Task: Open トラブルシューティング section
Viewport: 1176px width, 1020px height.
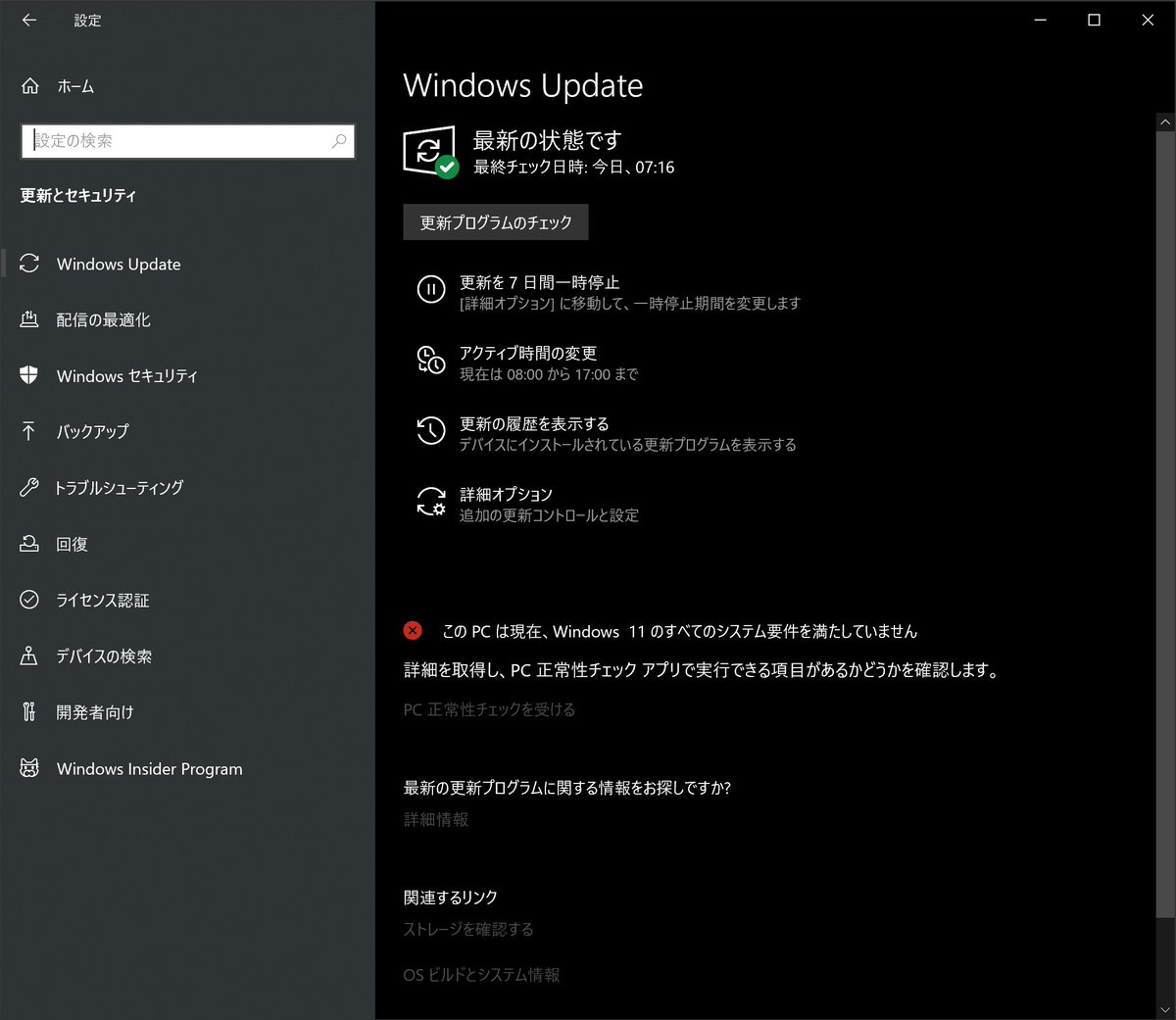Action: pyautogui.click(x=119, y=487)
